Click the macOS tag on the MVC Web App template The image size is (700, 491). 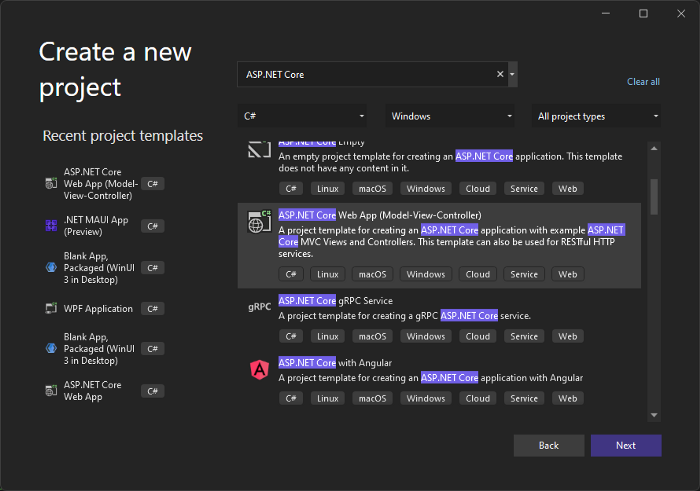pyautogui.click(x=372, y=275)
